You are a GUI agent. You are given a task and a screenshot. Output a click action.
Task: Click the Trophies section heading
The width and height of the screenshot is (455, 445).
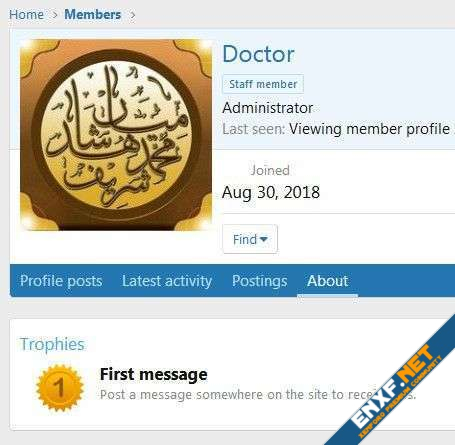52,344
